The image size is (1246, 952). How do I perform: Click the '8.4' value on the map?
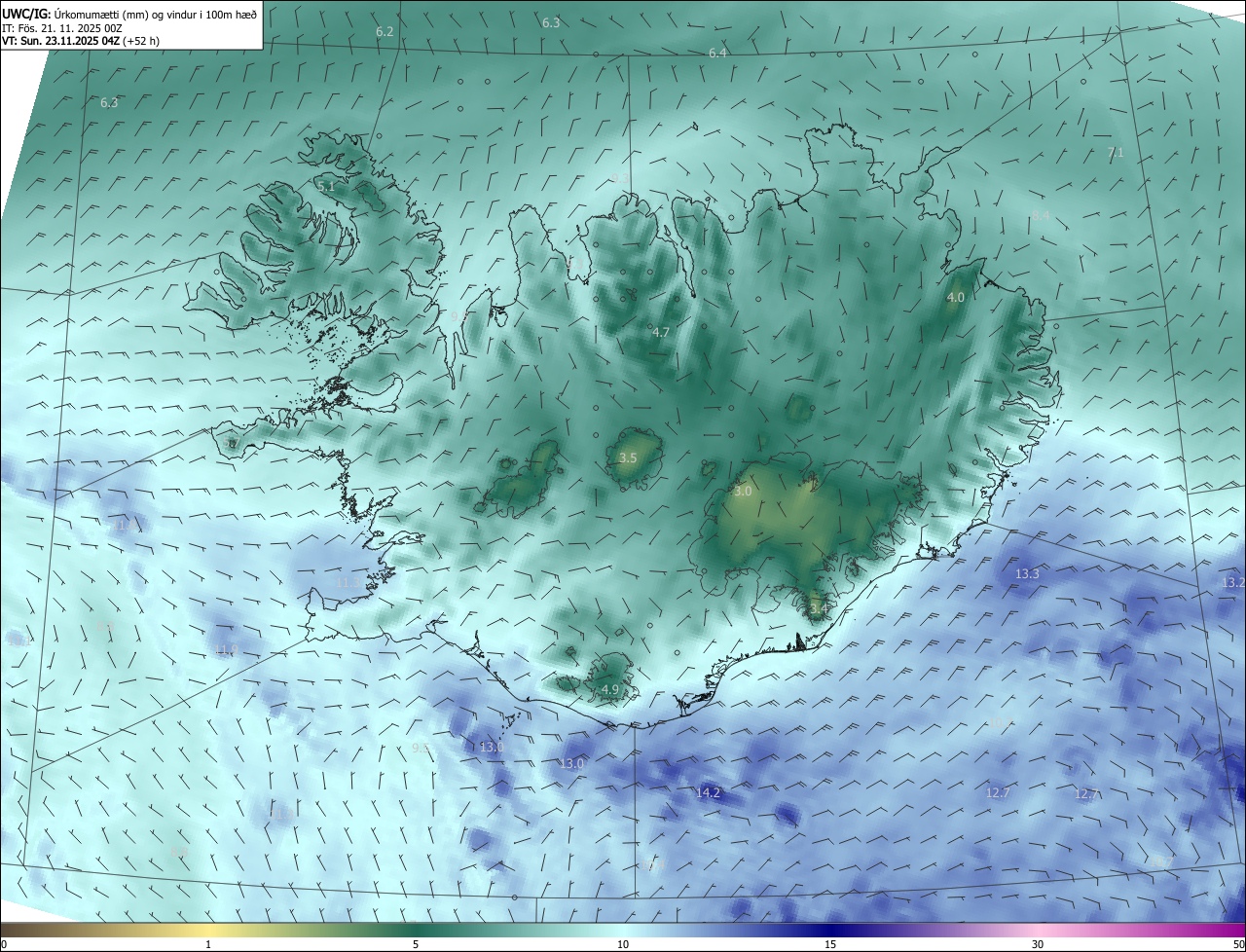(1041, 215)
